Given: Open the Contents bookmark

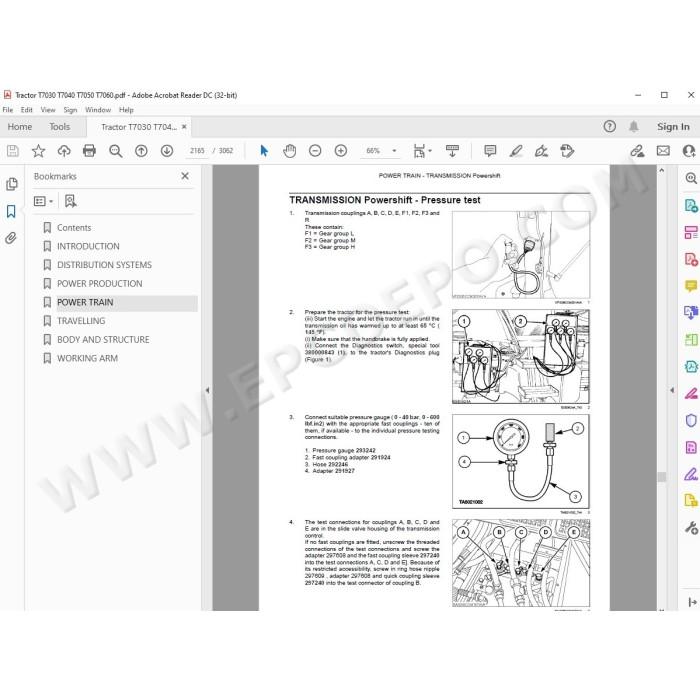Looking at the screenshot, I should [74, 228].
